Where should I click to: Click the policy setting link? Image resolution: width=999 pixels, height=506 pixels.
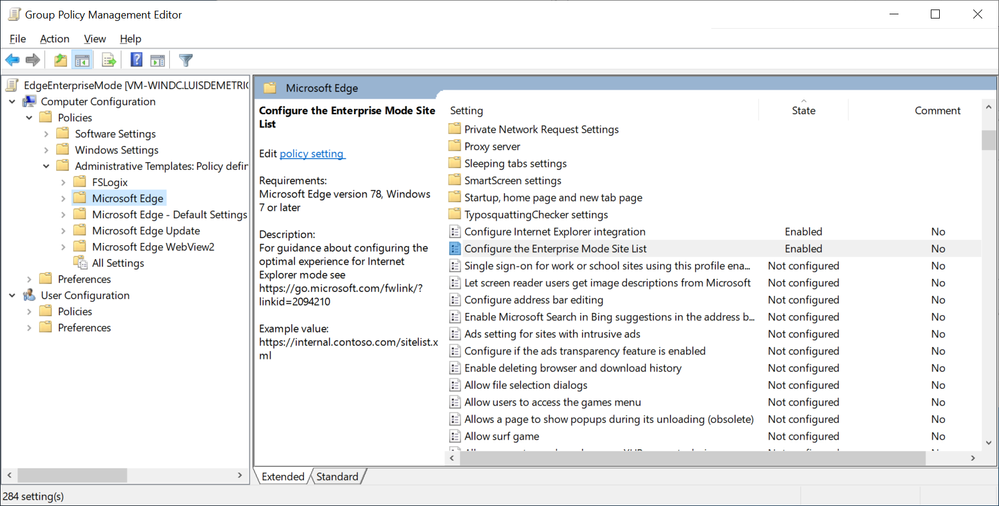pyautogui.click(x=312, y=154)
